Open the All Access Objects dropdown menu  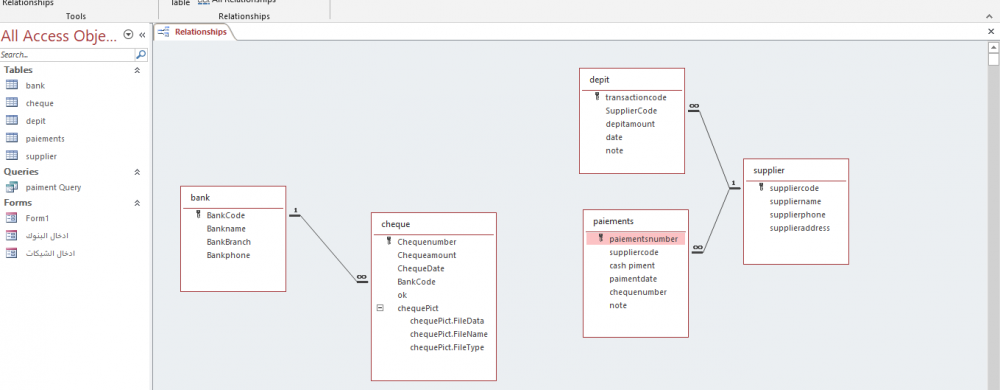[128, 35]
